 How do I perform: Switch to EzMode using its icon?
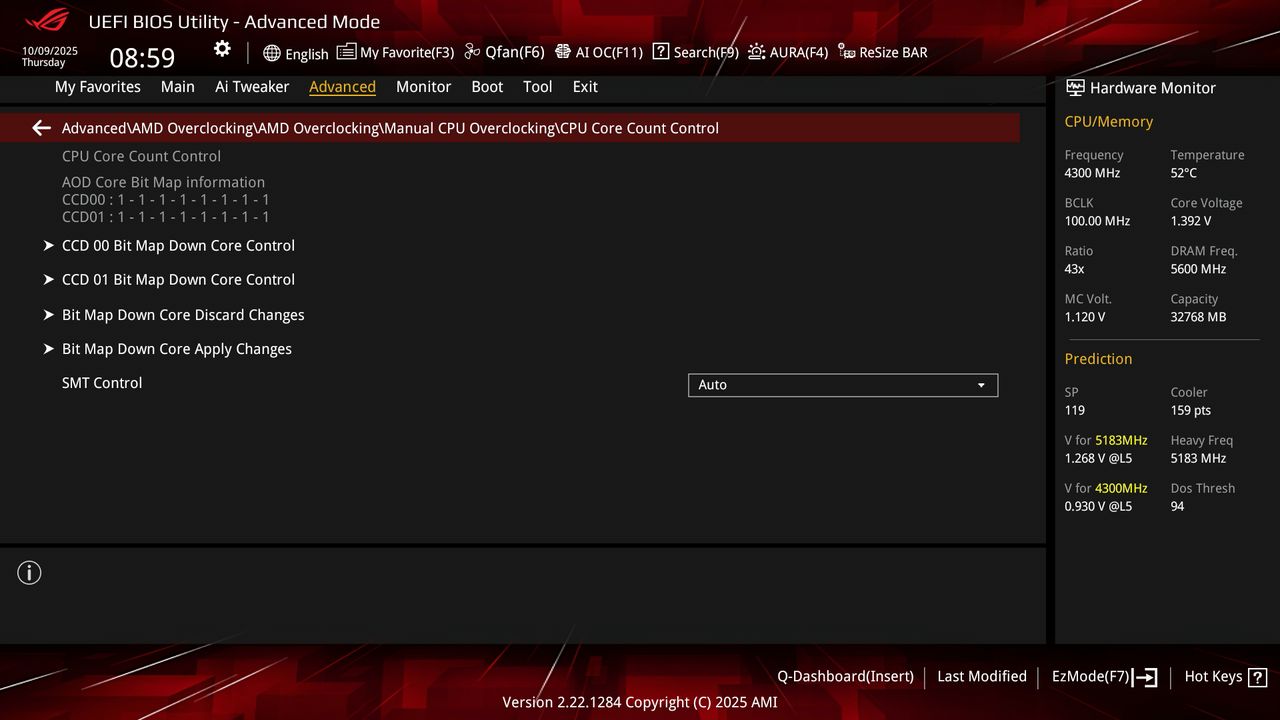pyautogui.click(x=1146, y=677)
